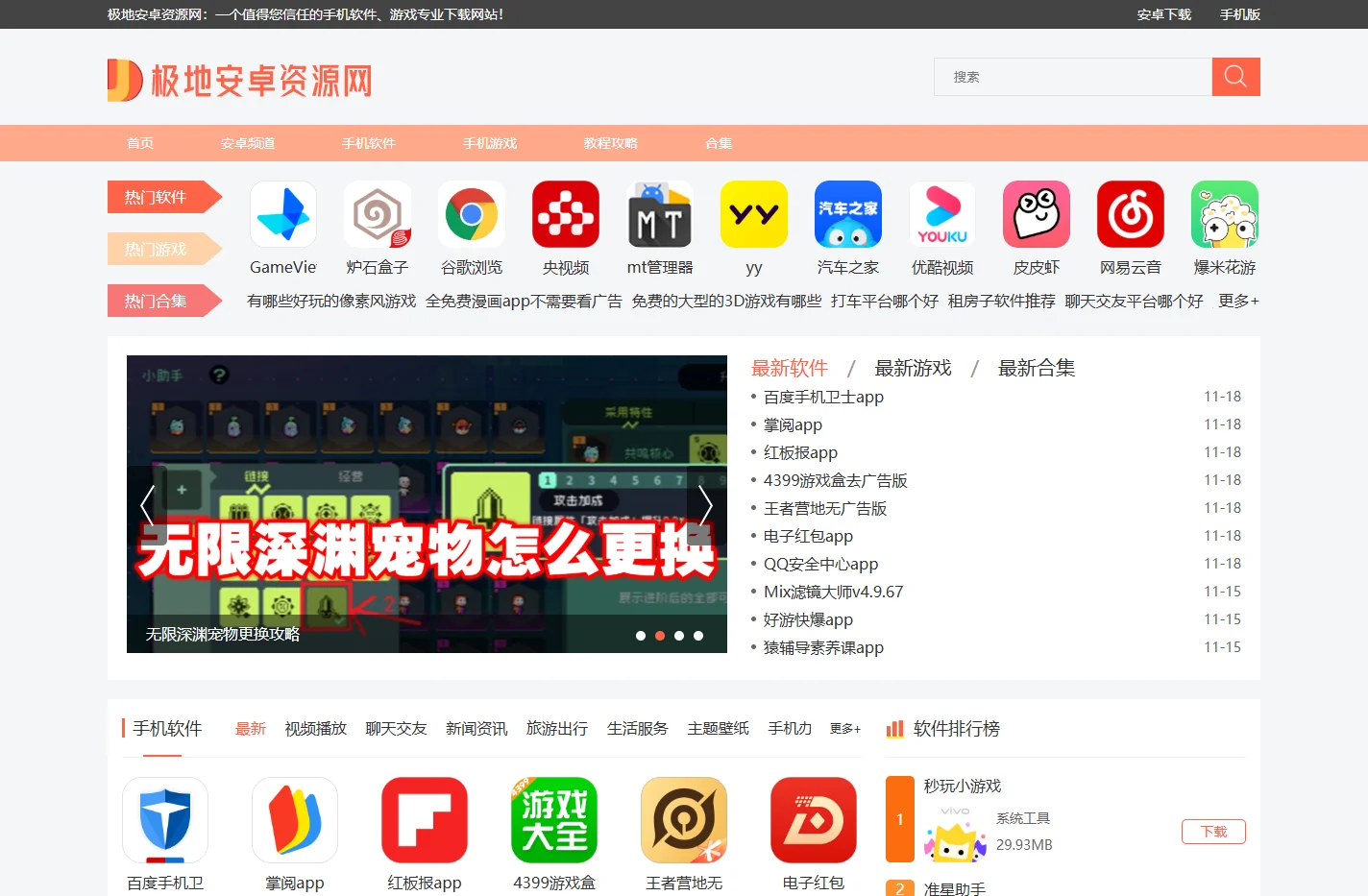
Task: Click 安卓下载 in top bar
Action: click(x=1164, y=14)
